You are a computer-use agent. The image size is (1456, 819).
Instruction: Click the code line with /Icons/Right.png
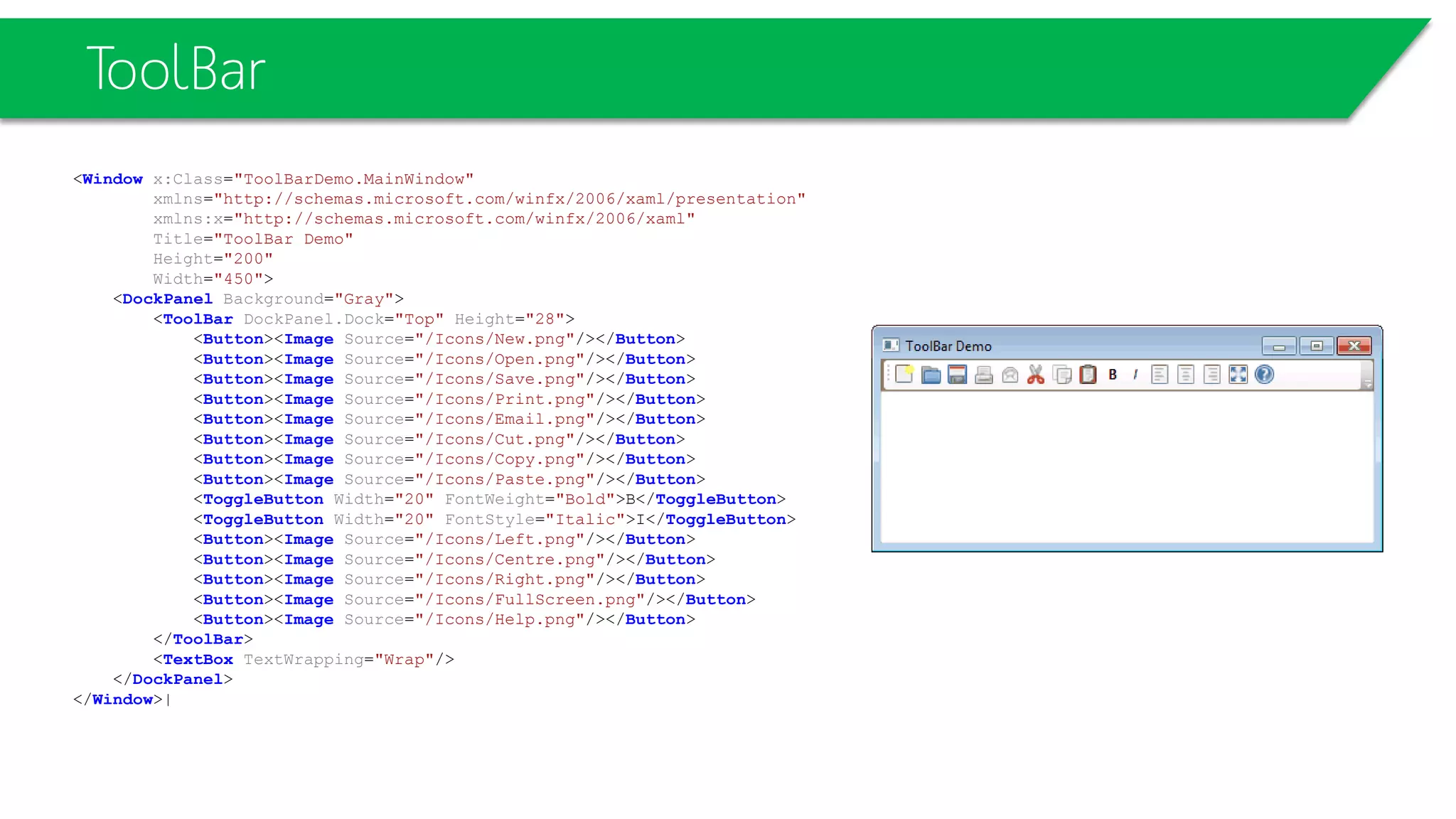tap(449, 579)
